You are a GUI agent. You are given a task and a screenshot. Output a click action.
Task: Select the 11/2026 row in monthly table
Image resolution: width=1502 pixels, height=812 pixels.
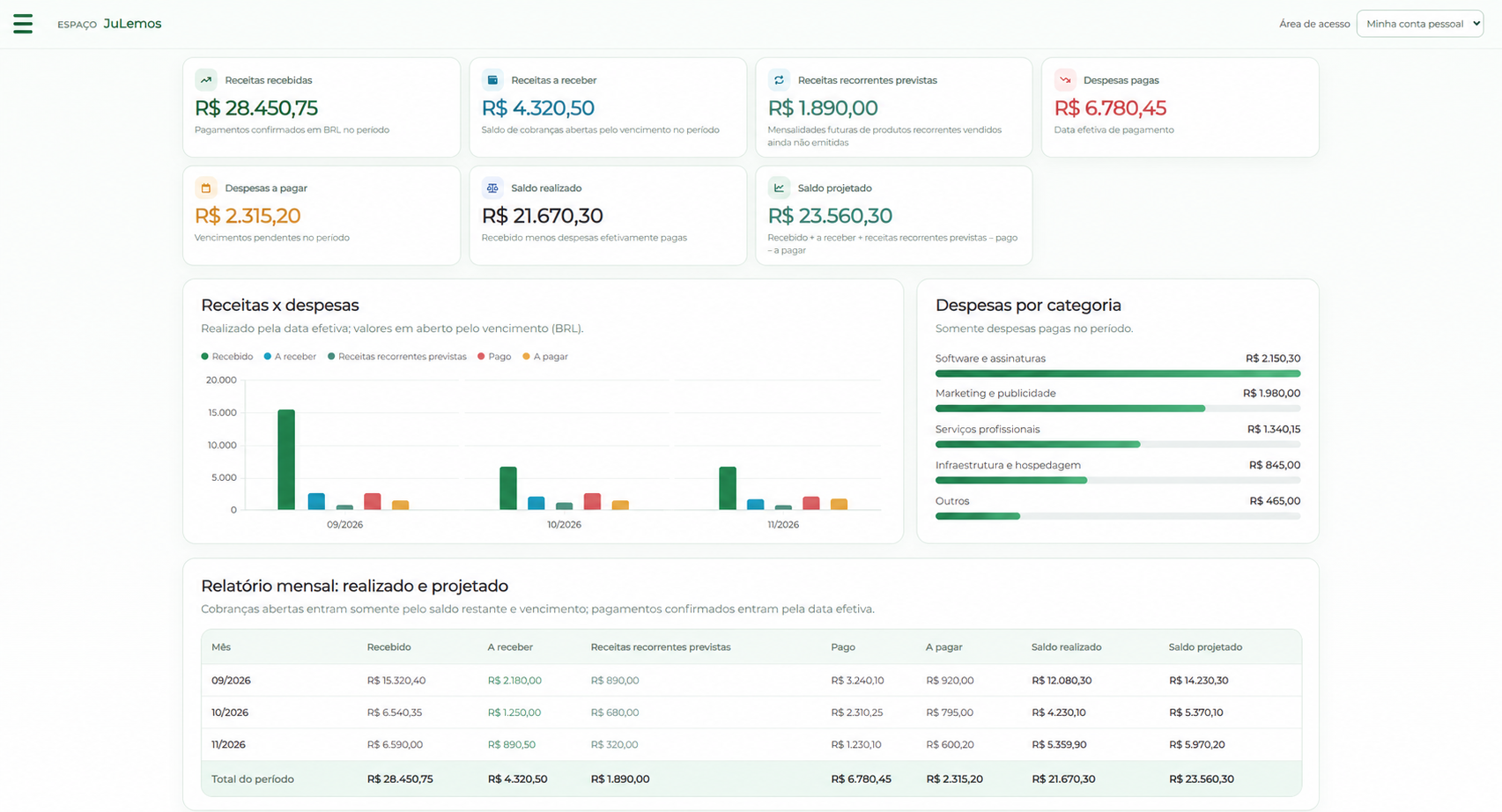751,745
